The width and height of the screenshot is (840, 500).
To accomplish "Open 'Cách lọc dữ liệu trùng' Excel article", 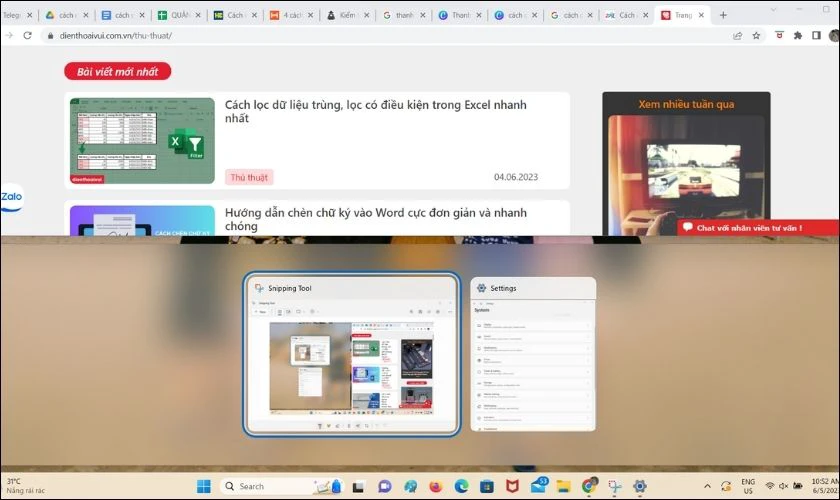I will (x=376, y=111).
